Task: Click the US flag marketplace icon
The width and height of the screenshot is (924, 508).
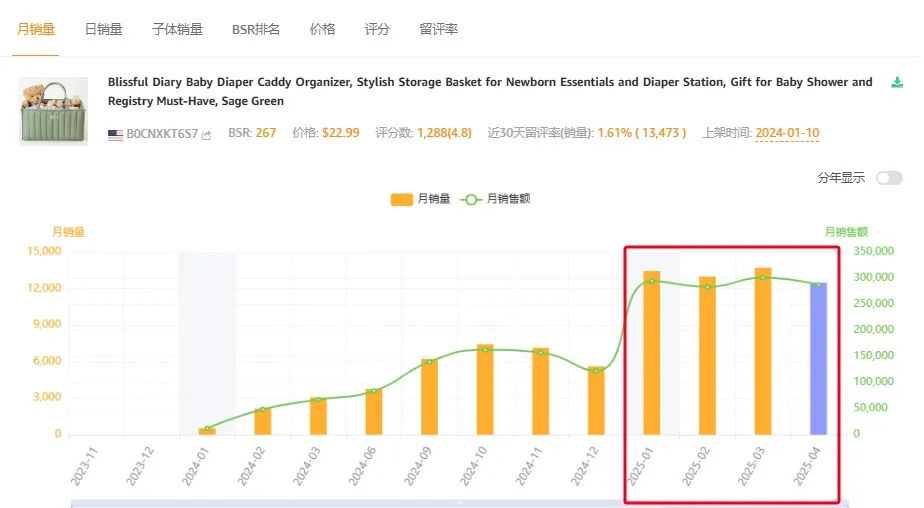Action: tap(116, 134)
